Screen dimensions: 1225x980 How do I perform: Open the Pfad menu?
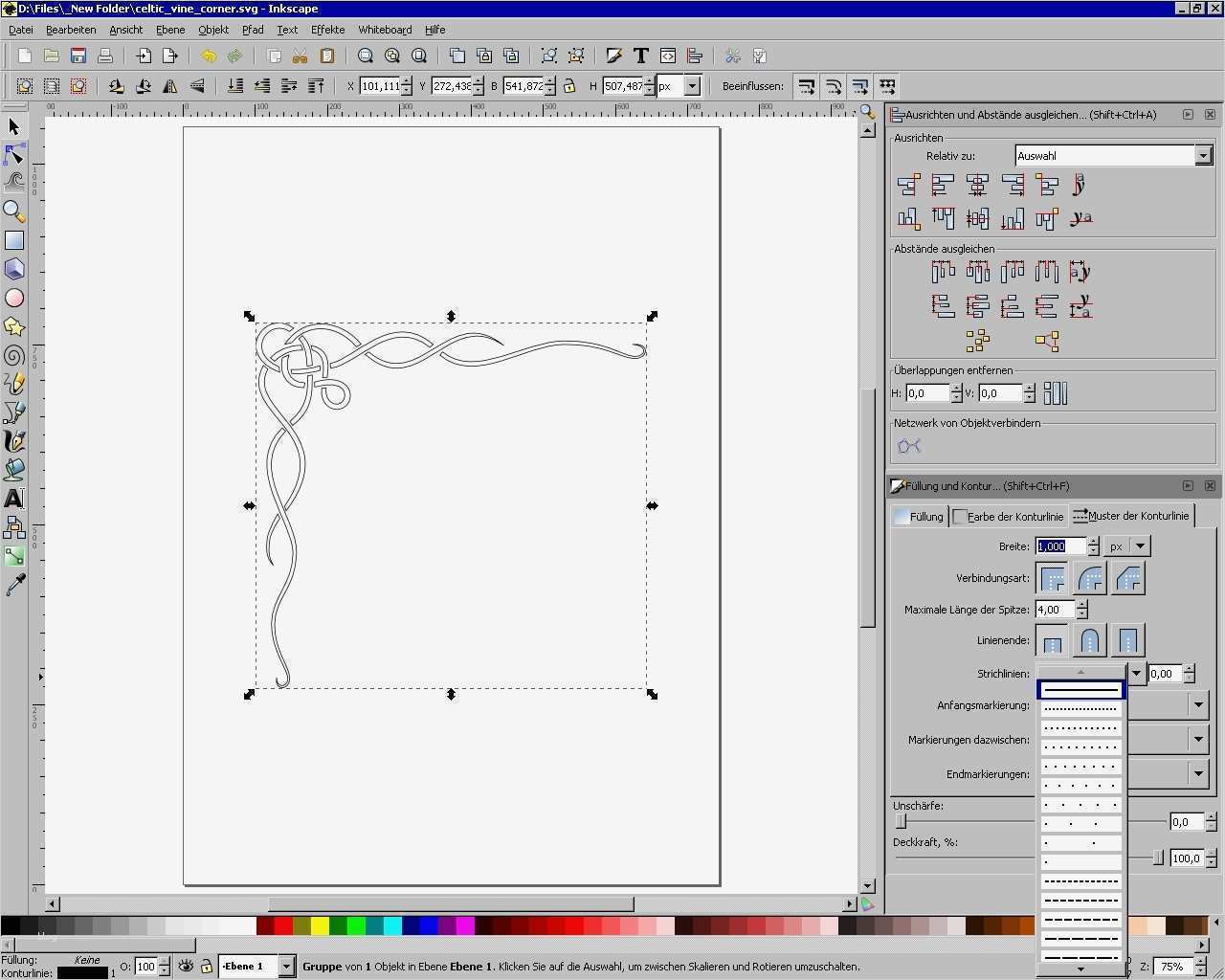[252, 30]
